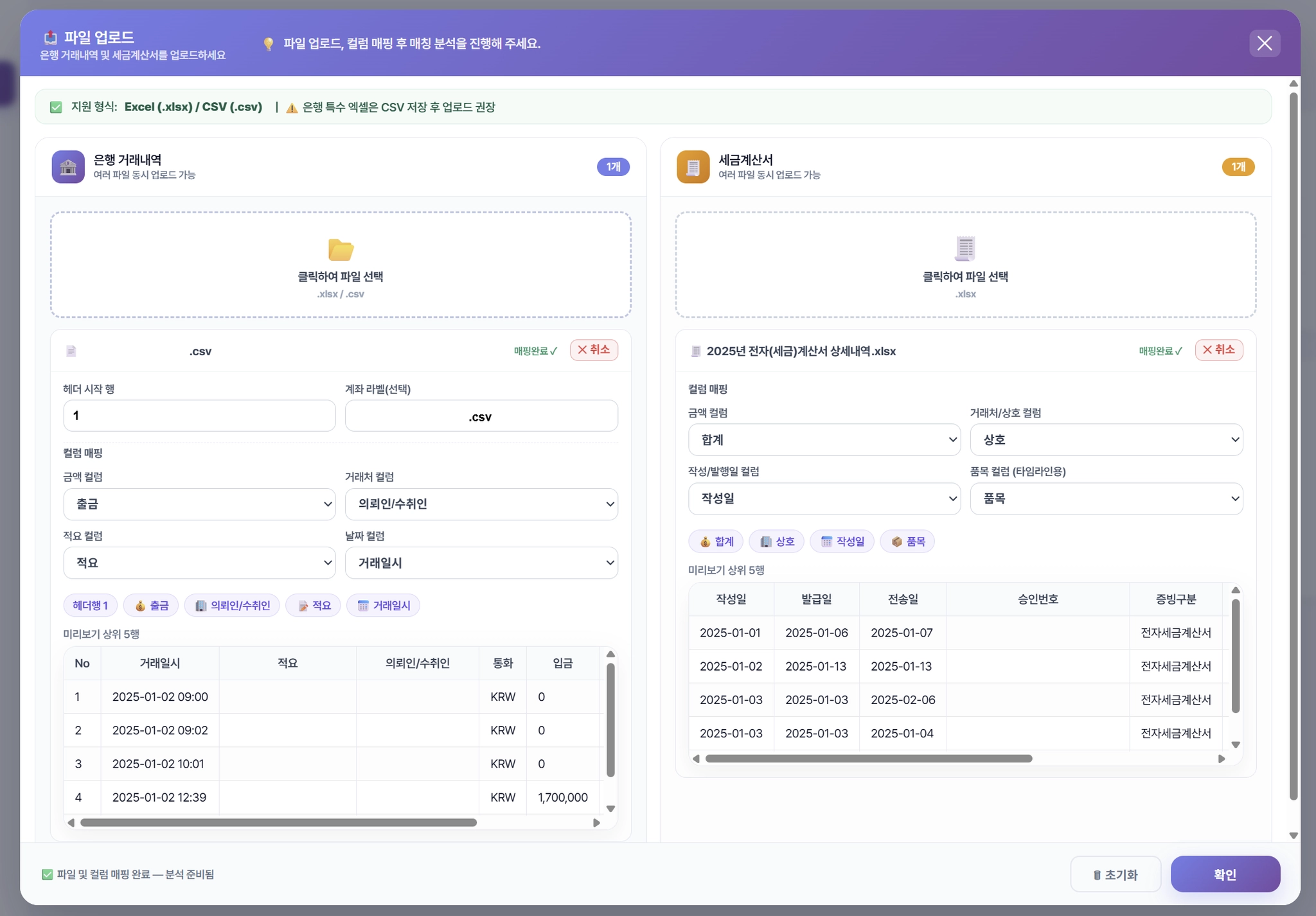1316x916 pixels.
Task: Click the orange tax invoice icon
Action: pyautogui.click(x=693, y=167)
